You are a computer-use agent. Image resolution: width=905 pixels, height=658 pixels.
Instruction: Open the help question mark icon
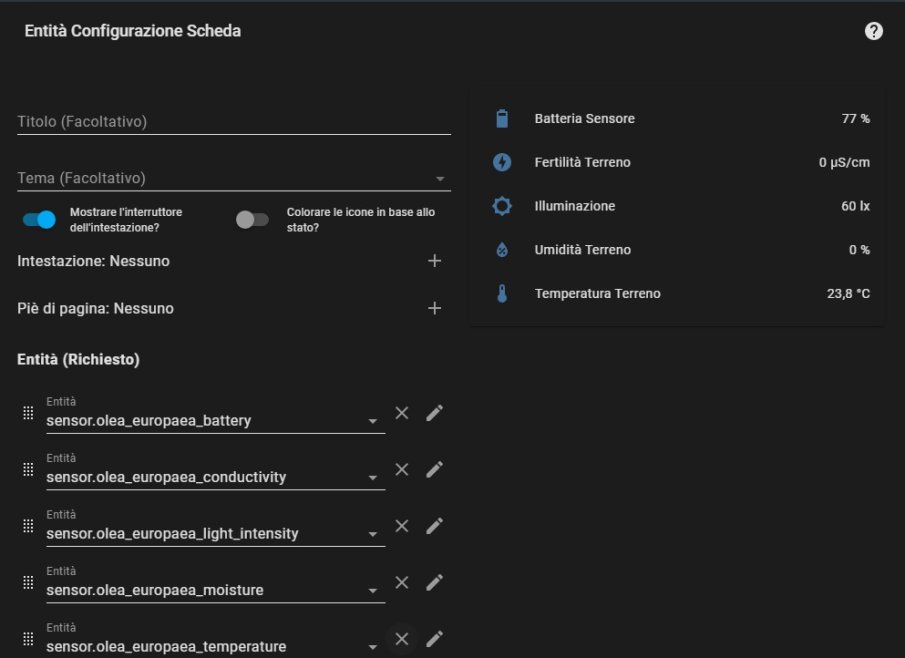[x=873, y=31]
